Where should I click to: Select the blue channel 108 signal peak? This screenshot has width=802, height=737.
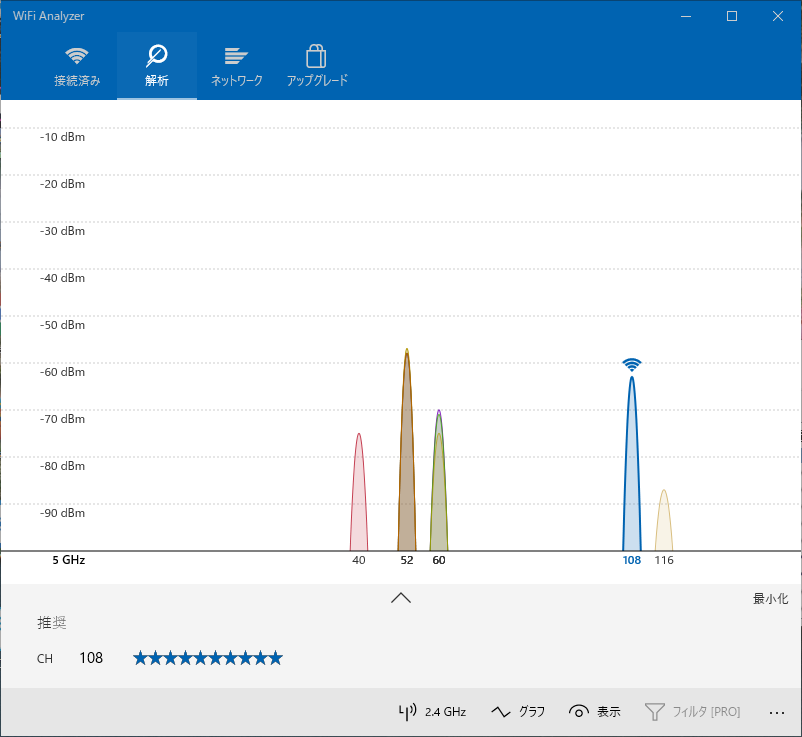[631, 470]
